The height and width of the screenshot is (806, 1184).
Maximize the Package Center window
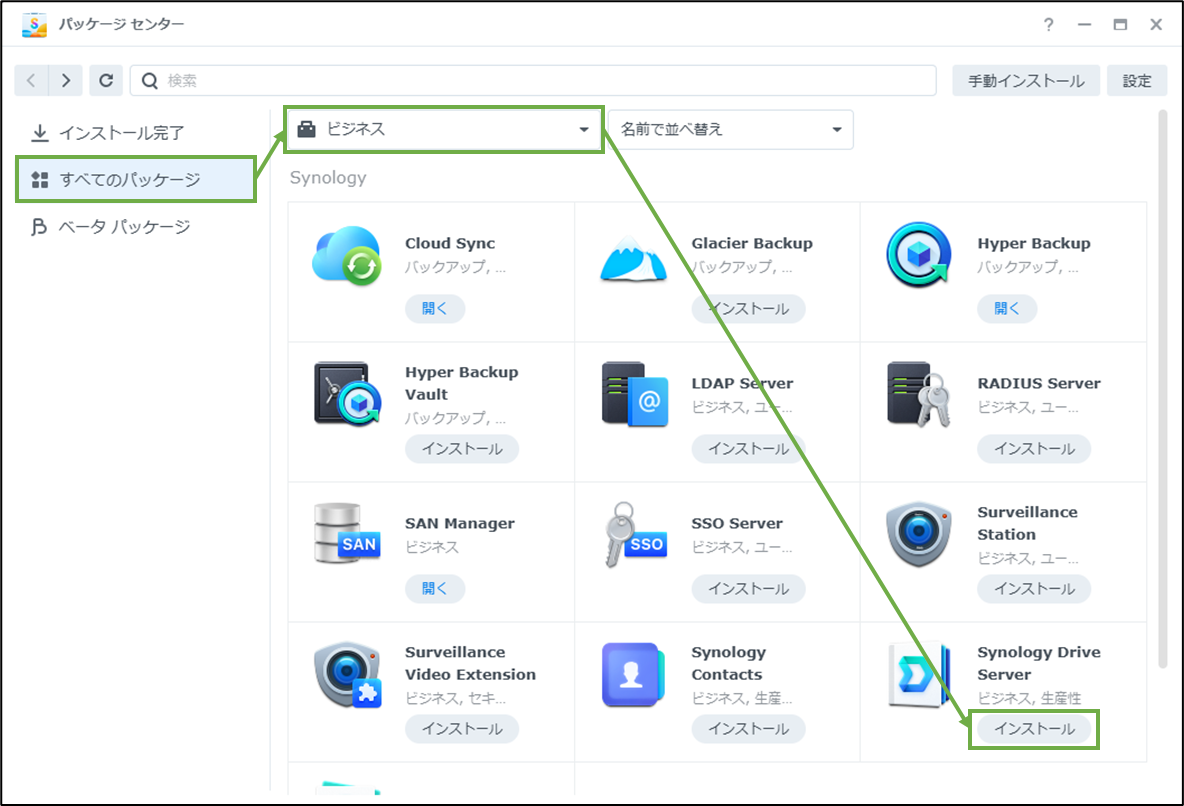[1120, 24]
